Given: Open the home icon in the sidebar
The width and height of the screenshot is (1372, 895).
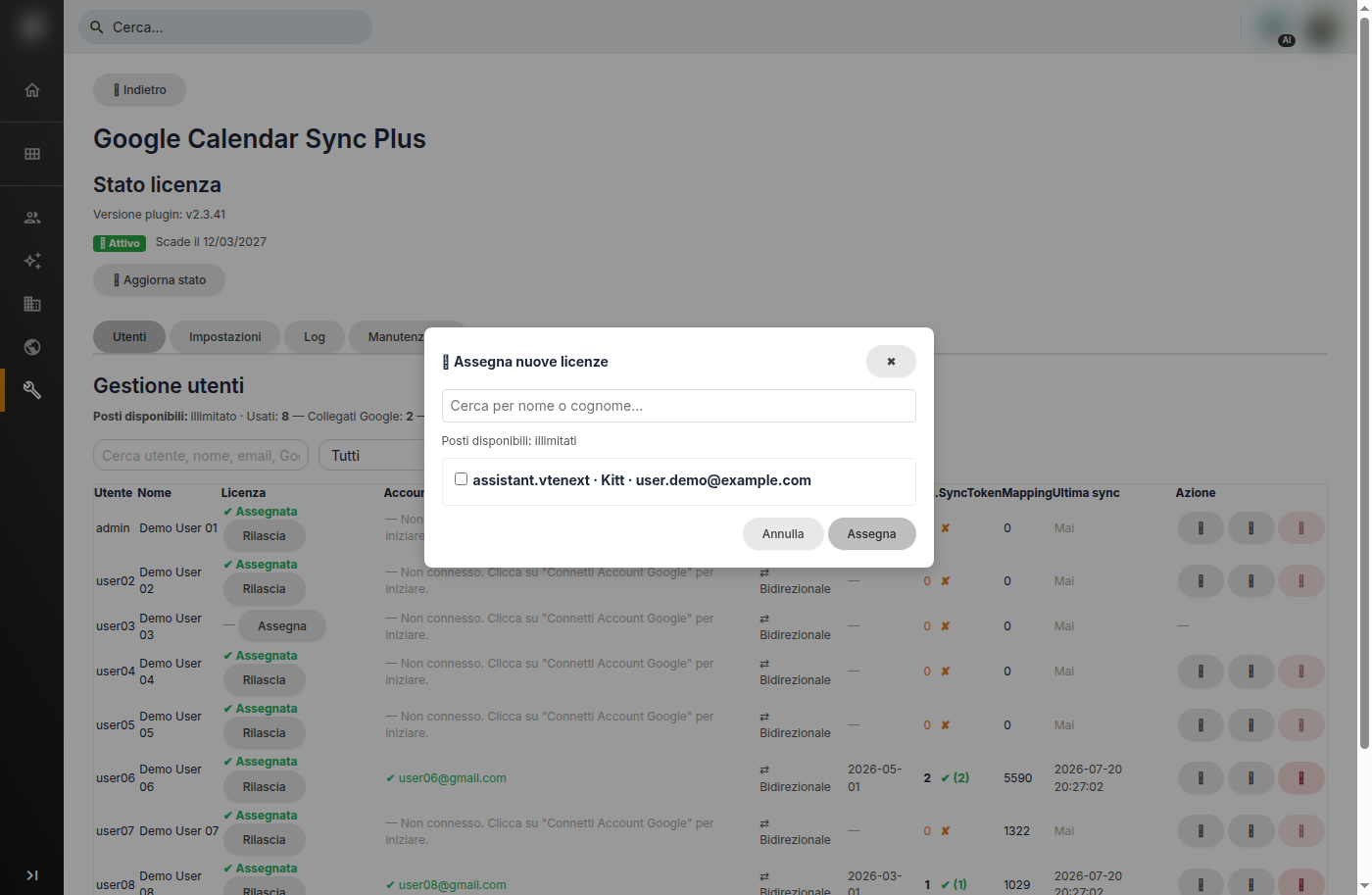Looking at the screenshot, I should 32,90.
